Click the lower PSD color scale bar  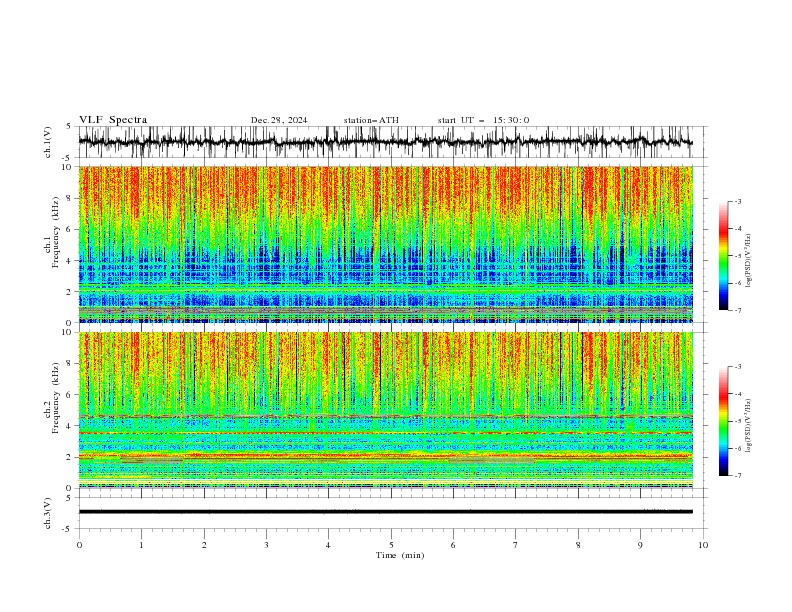(723, 421)
